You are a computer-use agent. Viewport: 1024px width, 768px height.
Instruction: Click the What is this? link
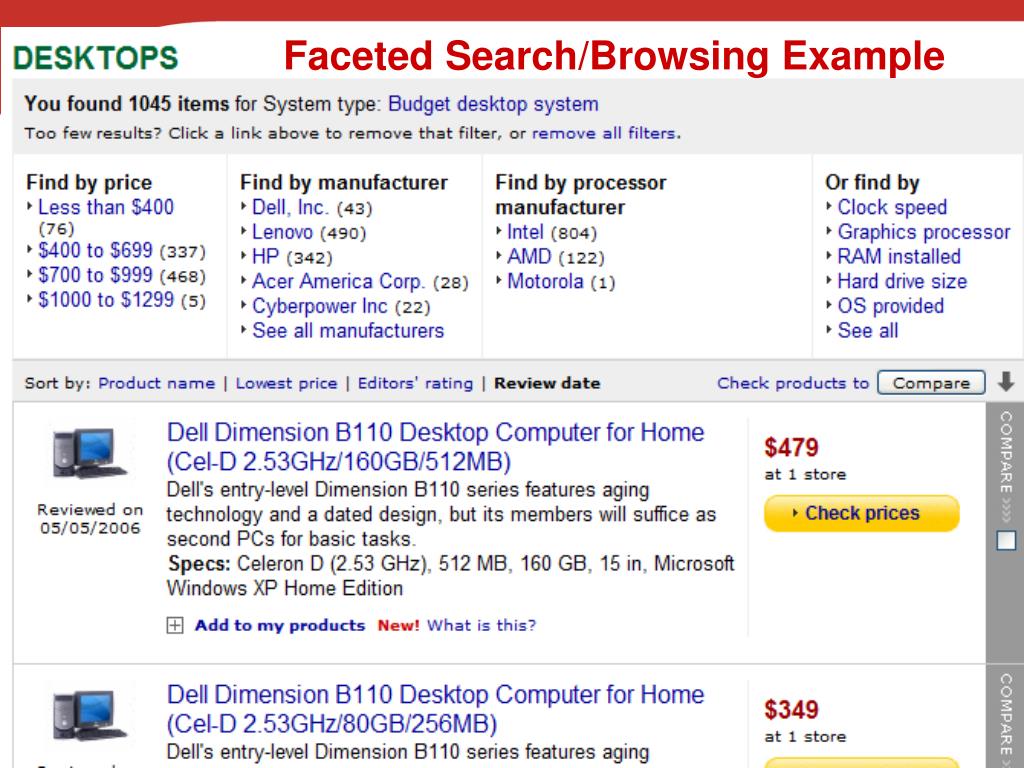481,626
